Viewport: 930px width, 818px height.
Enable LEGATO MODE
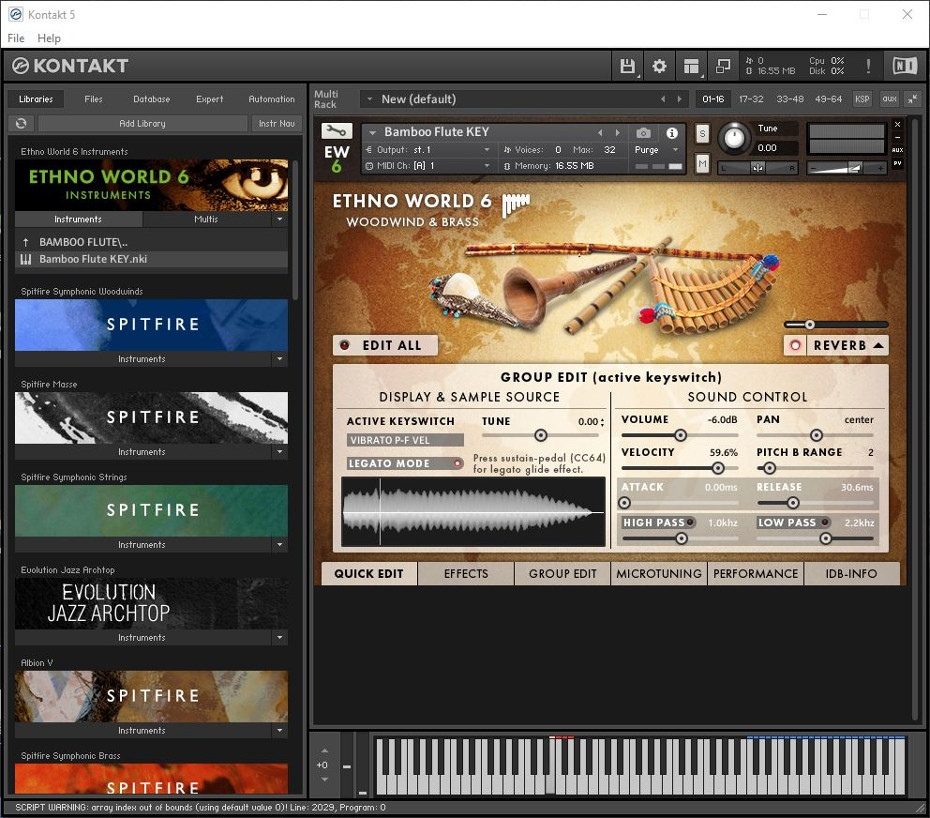(x=405, y=463)
